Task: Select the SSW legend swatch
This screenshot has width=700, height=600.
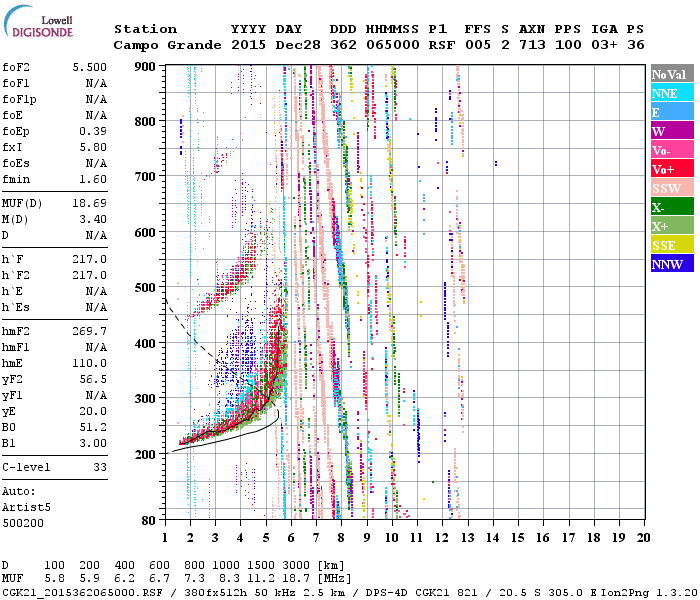Action: (672, 188)
